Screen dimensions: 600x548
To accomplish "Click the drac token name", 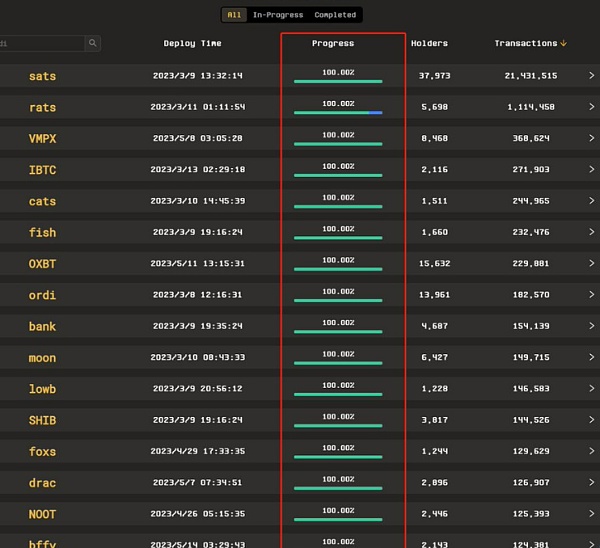I will (43, 483).
